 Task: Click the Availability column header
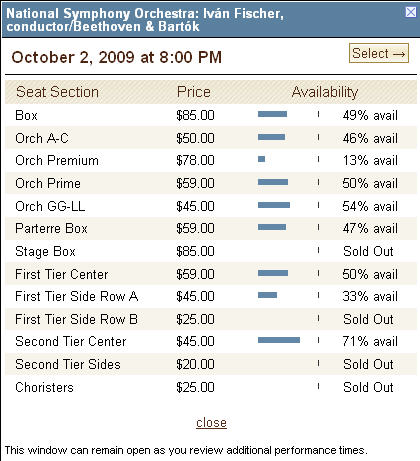325,92
